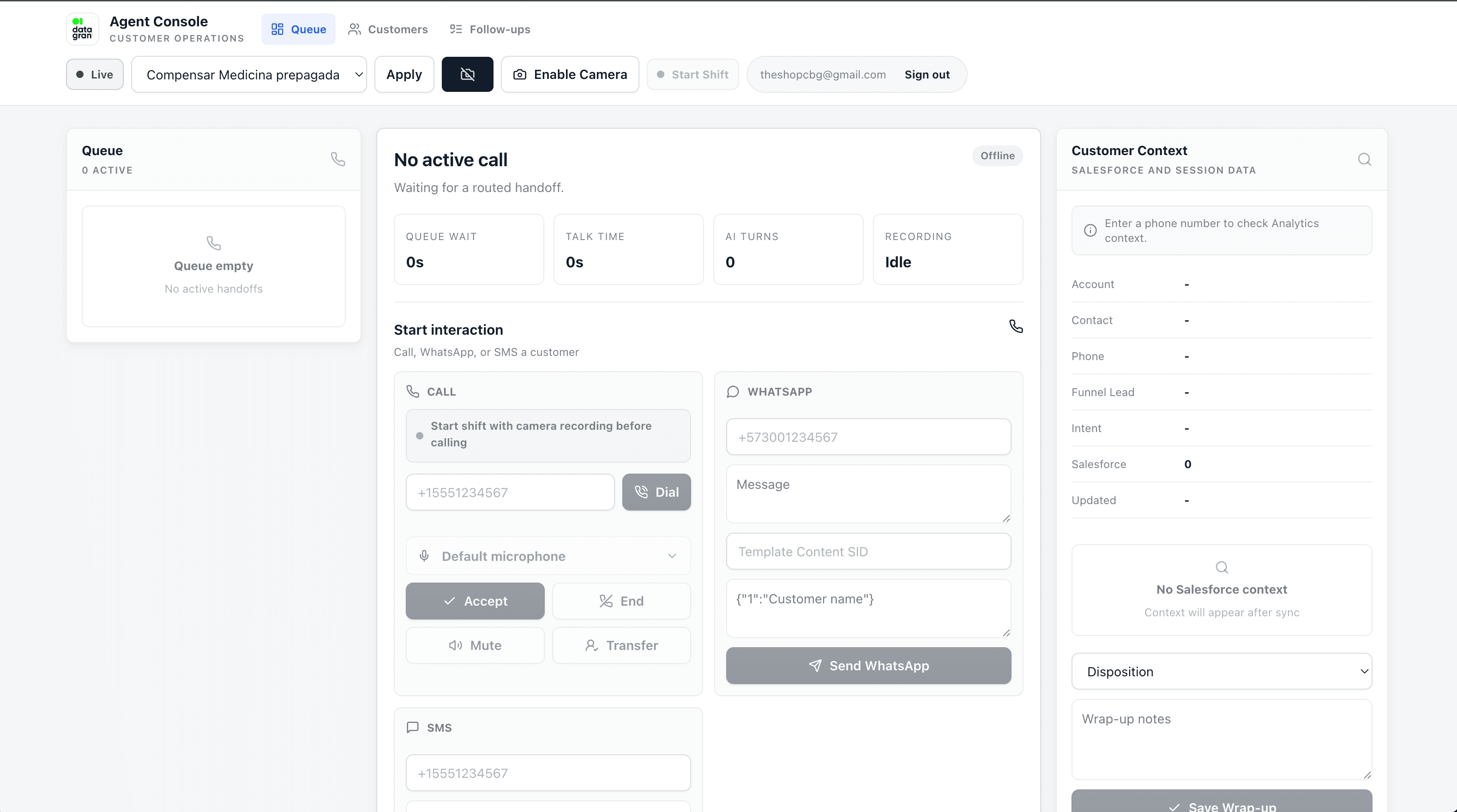Click the microphone icon in device selector
This screenshot has height=812, width=1457.
point(424,556)
